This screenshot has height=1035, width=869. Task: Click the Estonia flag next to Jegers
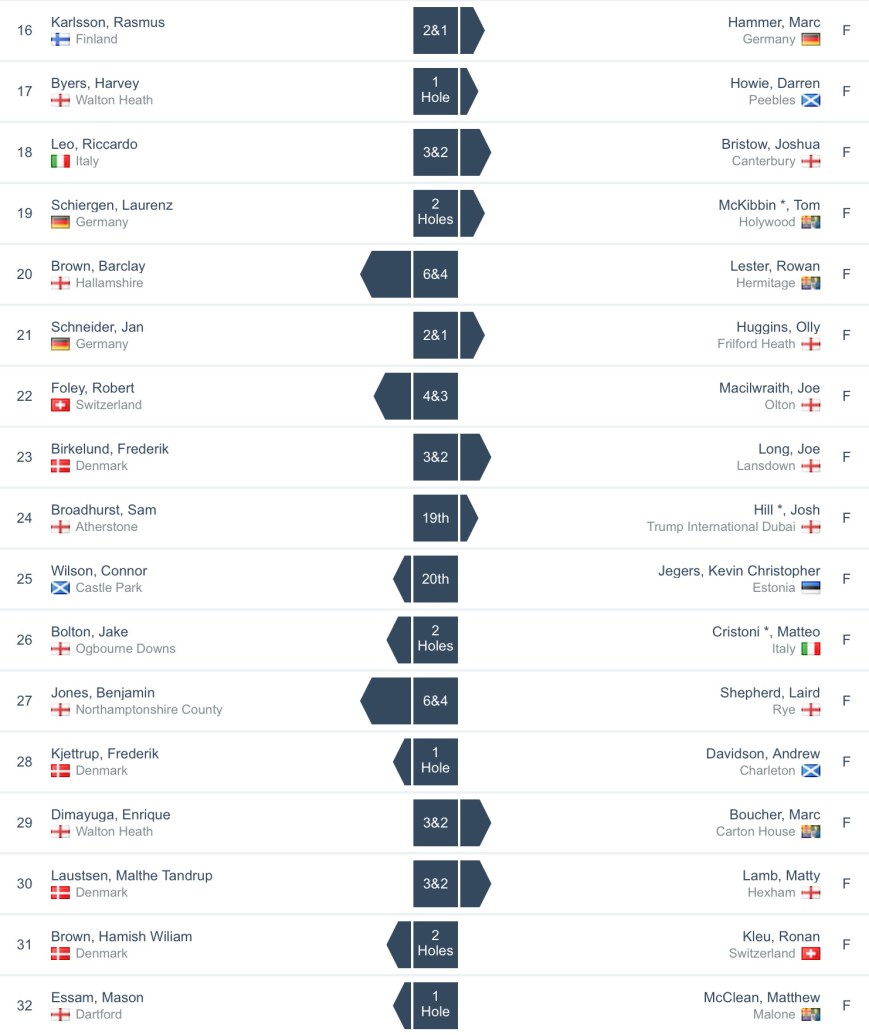810,588
